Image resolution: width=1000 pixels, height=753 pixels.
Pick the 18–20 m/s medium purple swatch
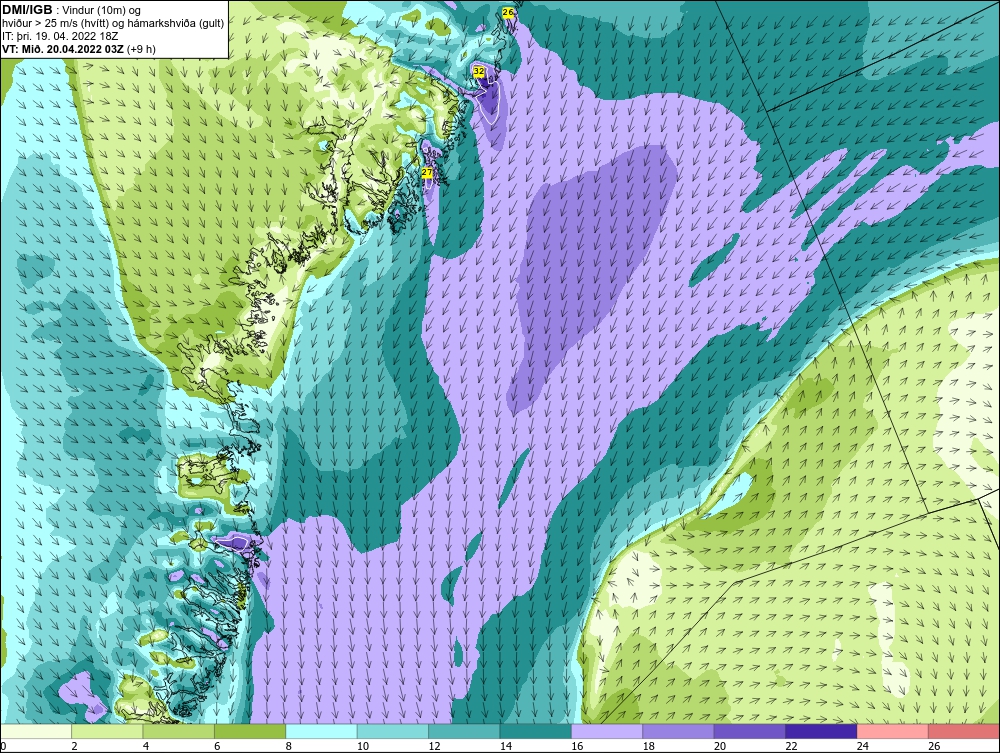click(679, 731)
